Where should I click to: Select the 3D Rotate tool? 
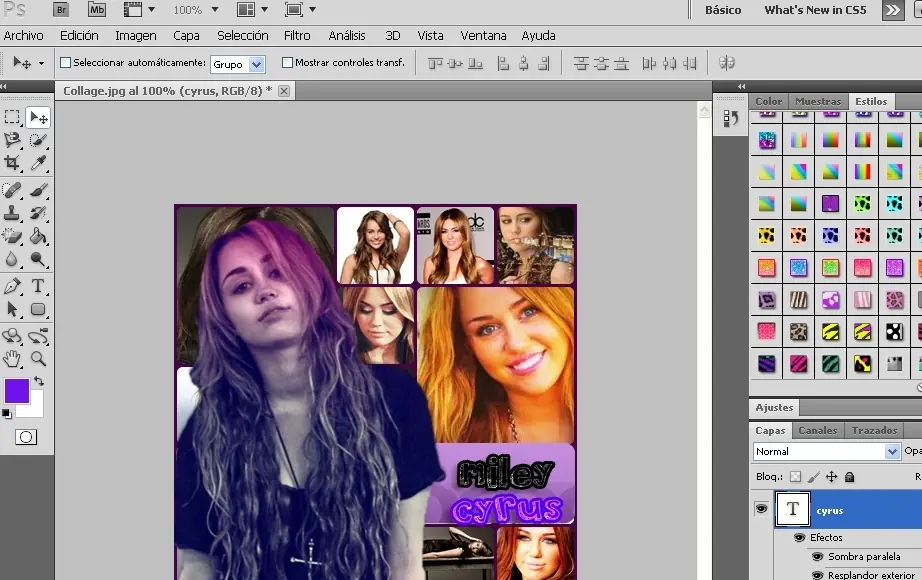(12, 336)
